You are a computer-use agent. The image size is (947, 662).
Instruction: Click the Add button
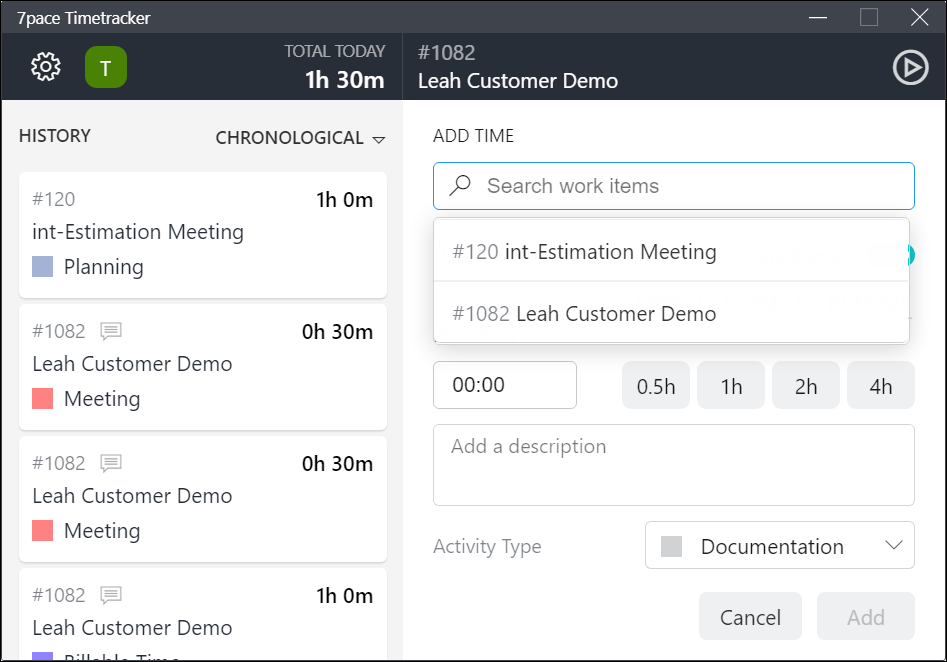[x=865, y=617]
